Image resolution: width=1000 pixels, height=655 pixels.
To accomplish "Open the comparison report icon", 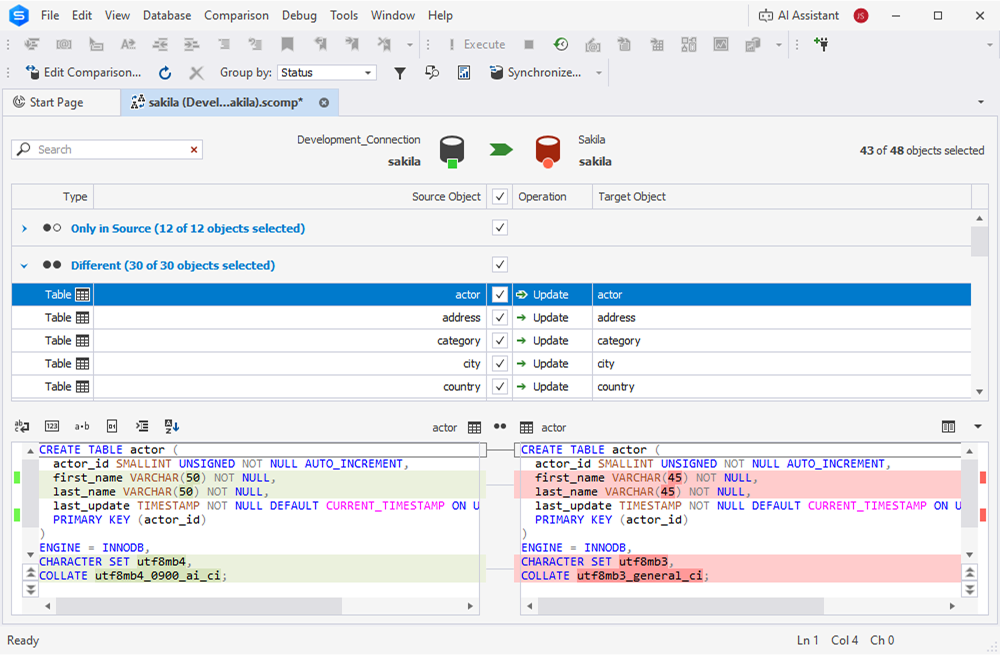I will pyautogui.click(x=464, y=73).
